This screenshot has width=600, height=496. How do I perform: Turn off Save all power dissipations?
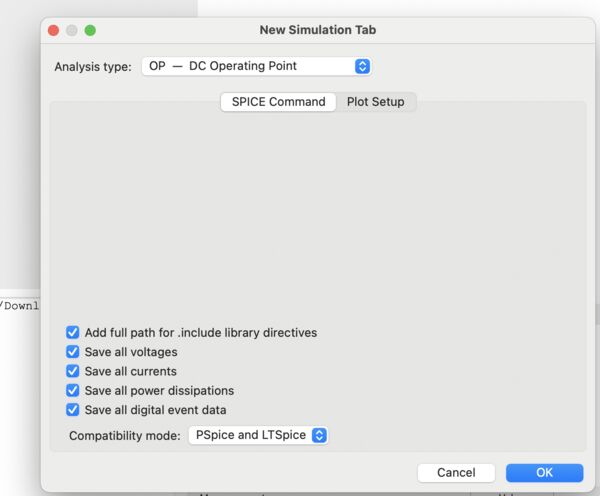click(73, 390)
